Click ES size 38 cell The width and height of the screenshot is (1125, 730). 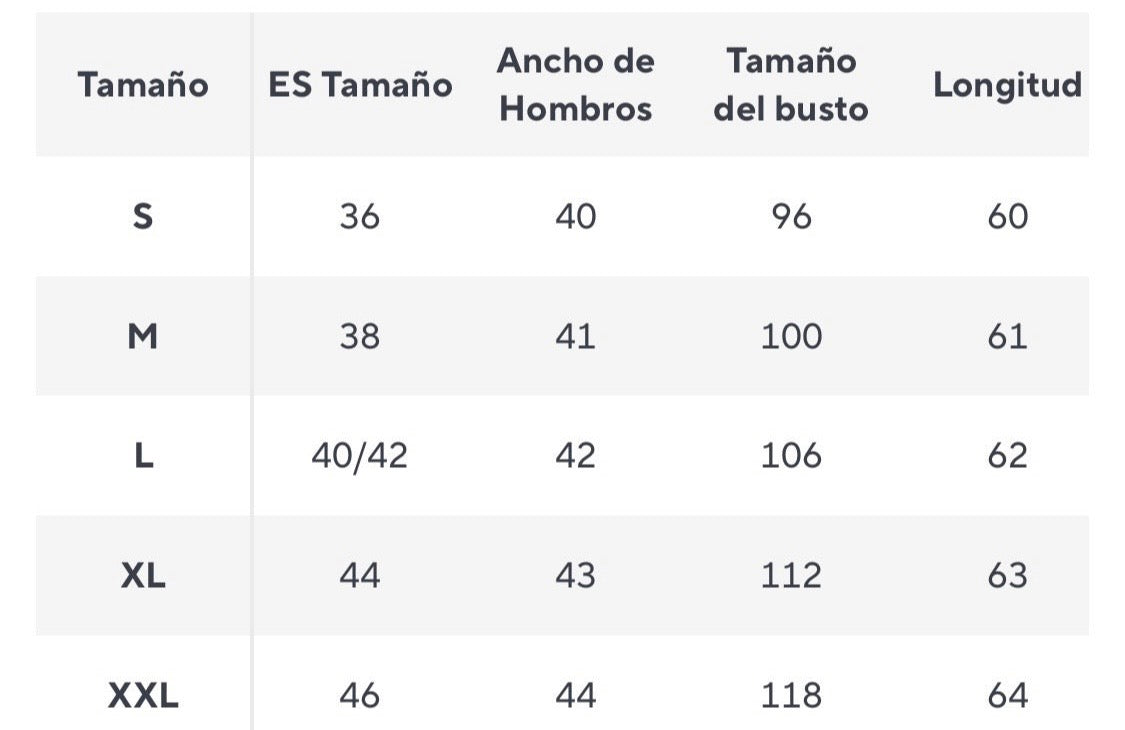(x=360, y=336)
